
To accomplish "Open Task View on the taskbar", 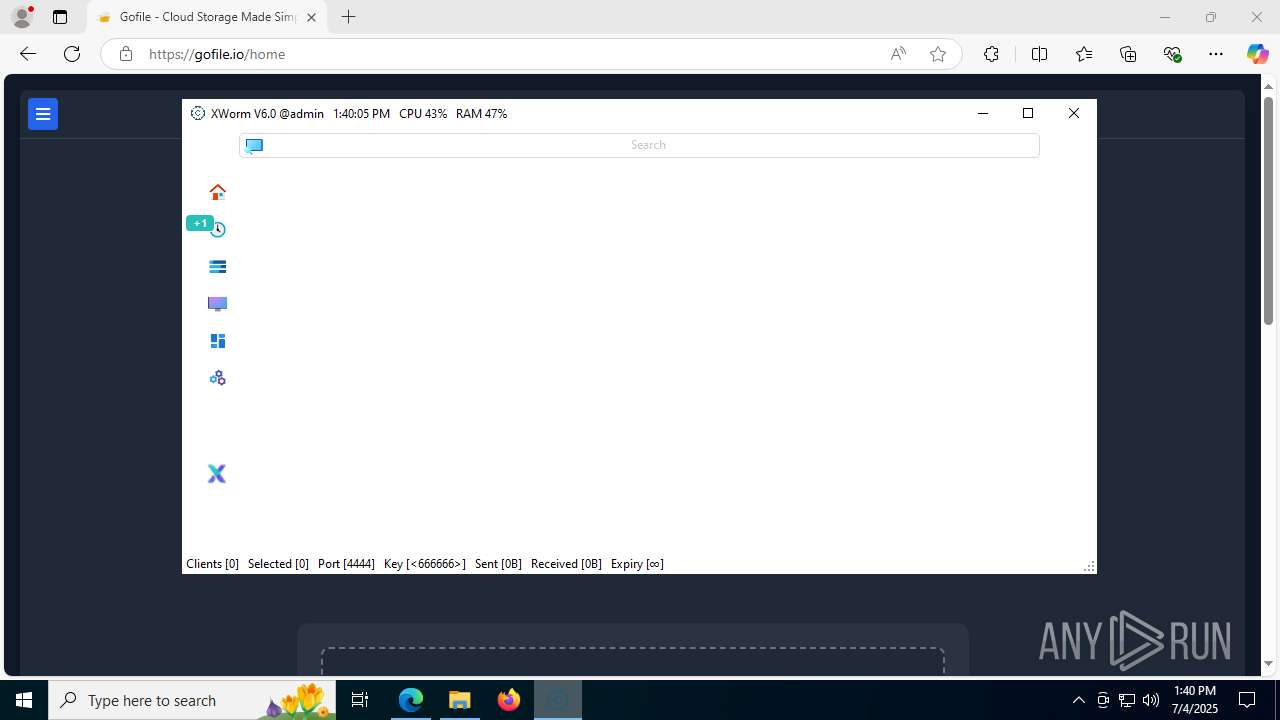I will (360, 700).
